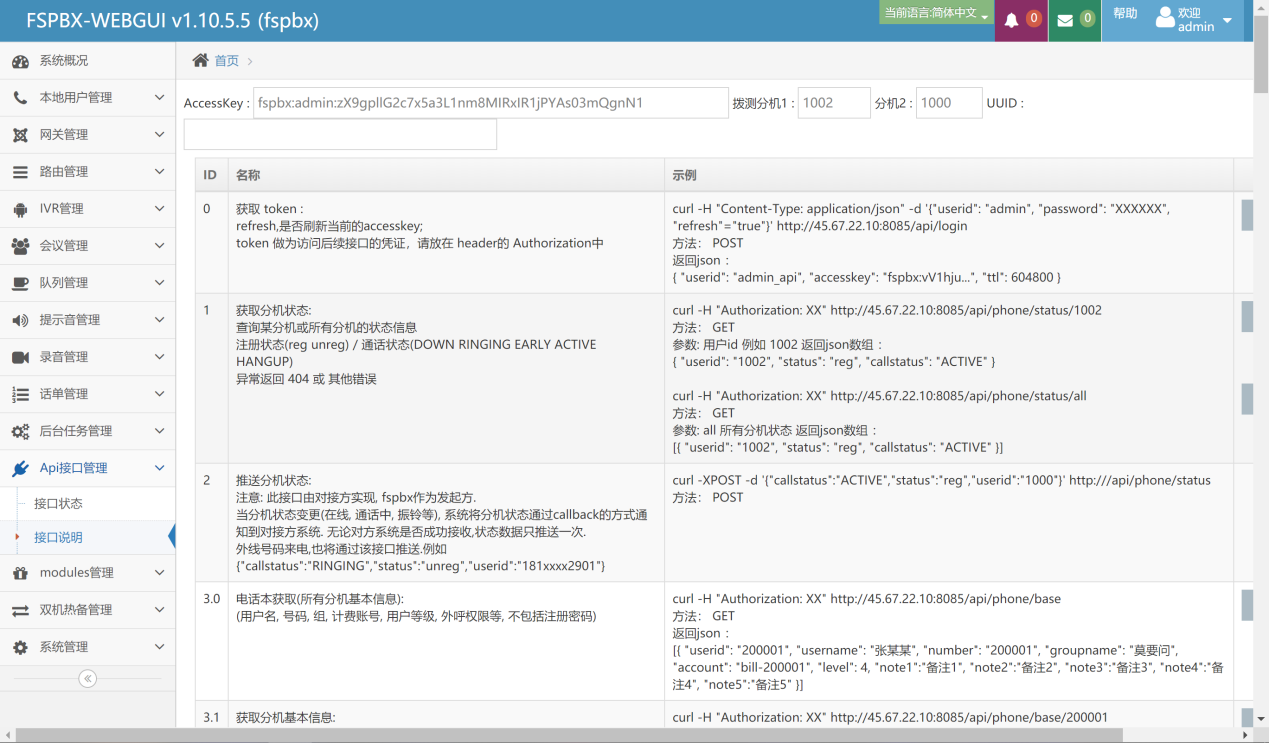Click the AccessKey input field

tap(490, 102)
